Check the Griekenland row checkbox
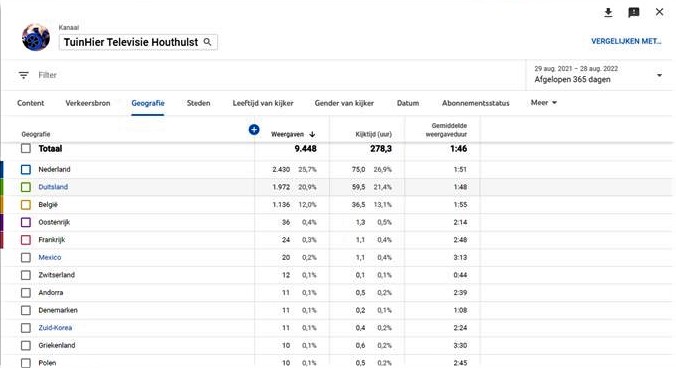This screenshot has height=368, width=676. (26, 346)
